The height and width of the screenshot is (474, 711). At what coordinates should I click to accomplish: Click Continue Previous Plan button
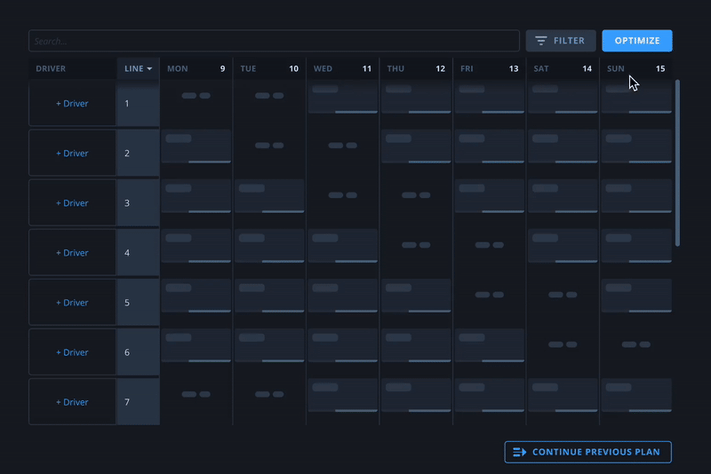(x=588, y=452)
